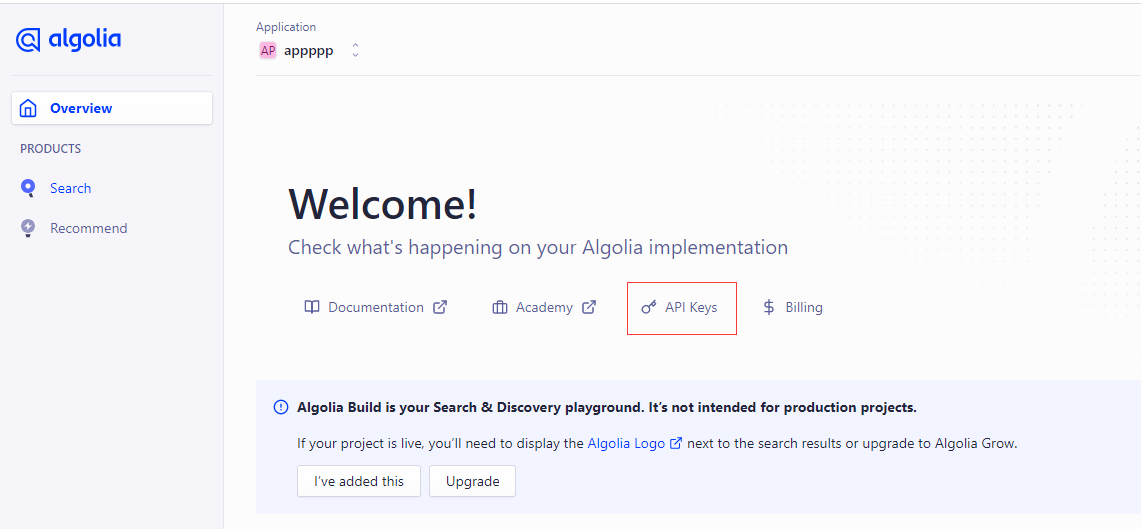This screenshot has height=529, width=1141.
Task: Click the PRODUCTS section heading
Action: (50, 148)
